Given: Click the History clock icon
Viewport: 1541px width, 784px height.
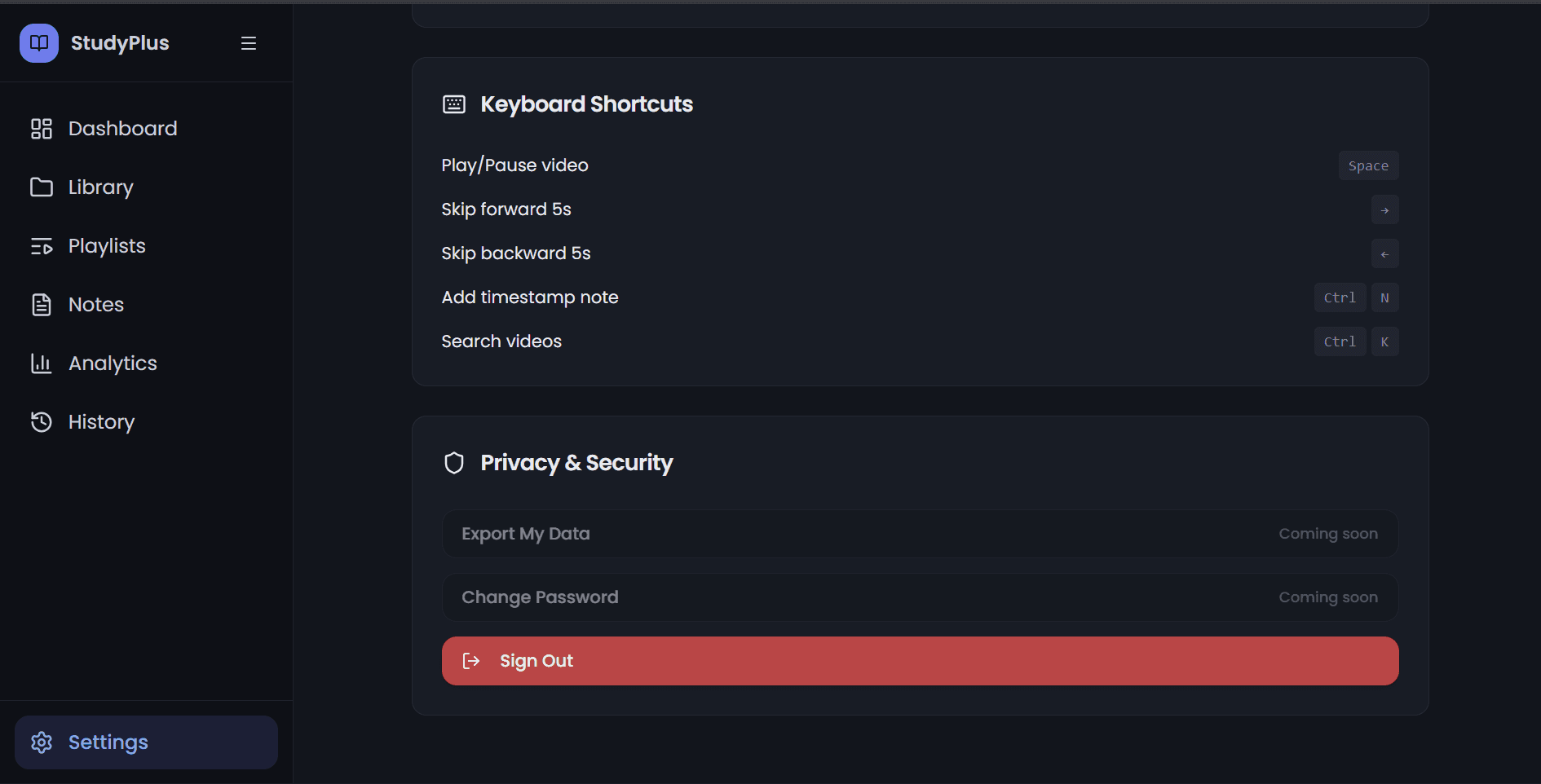Looking at the screenshot, I should coord(42,422).
